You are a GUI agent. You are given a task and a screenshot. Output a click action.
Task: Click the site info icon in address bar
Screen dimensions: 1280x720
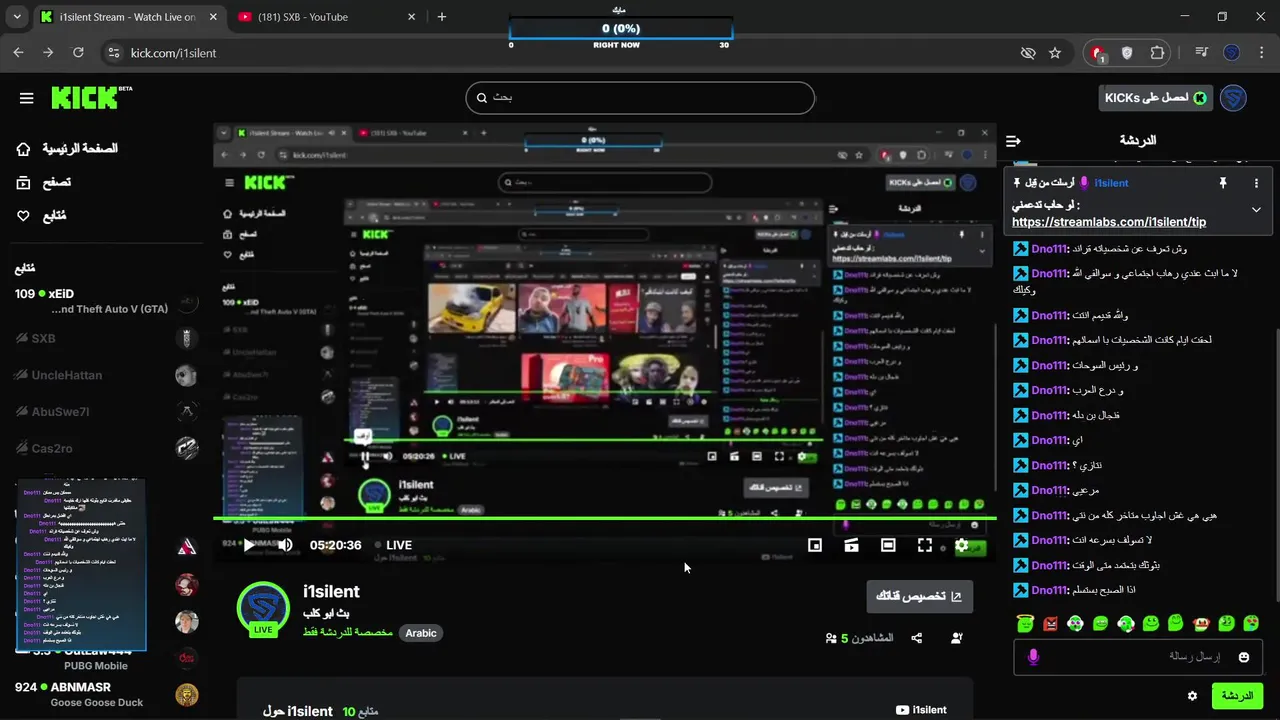[x=113, y=53]
